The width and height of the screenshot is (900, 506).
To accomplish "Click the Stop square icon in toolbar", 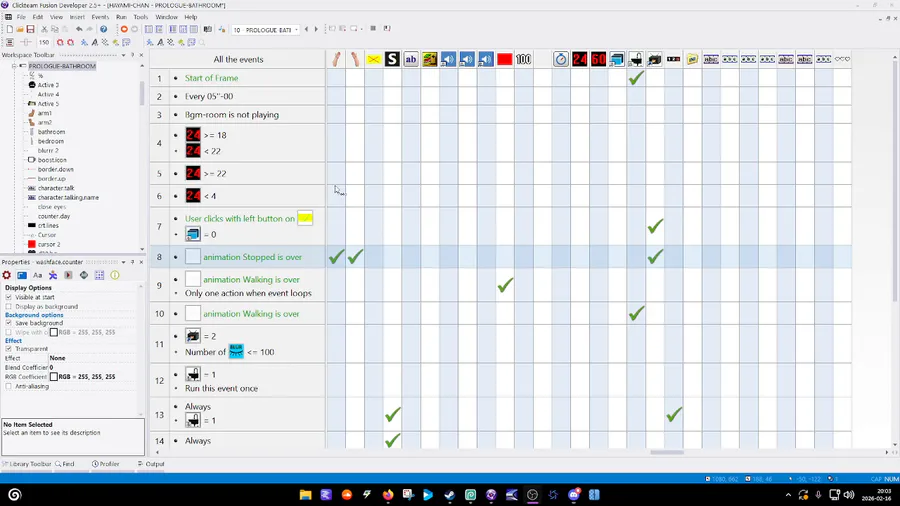I will pos(373,28).
